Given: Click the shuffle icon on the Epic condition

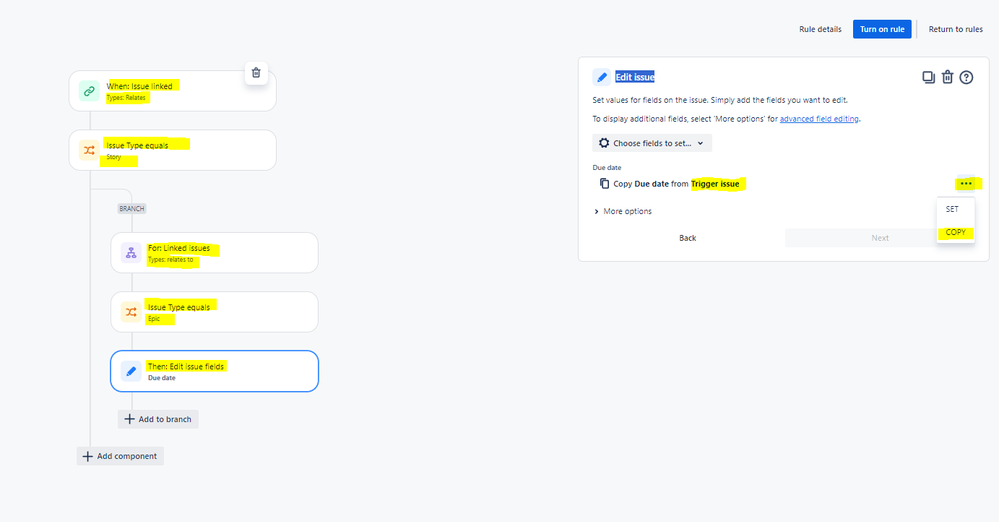Looking at the screenshot, I should pyautogui.click(x=131, y=312).
